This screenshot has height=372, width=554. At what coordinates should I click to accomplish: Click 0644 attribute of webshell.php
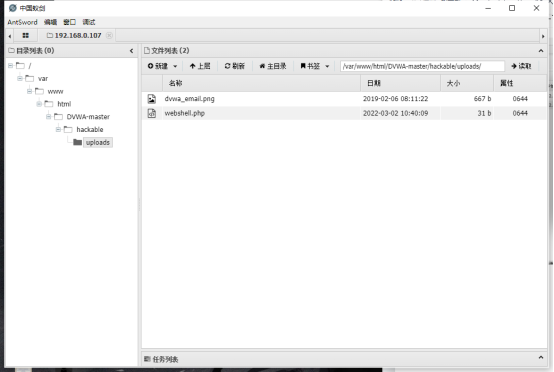pyautogui.click(x=520, y=113)
